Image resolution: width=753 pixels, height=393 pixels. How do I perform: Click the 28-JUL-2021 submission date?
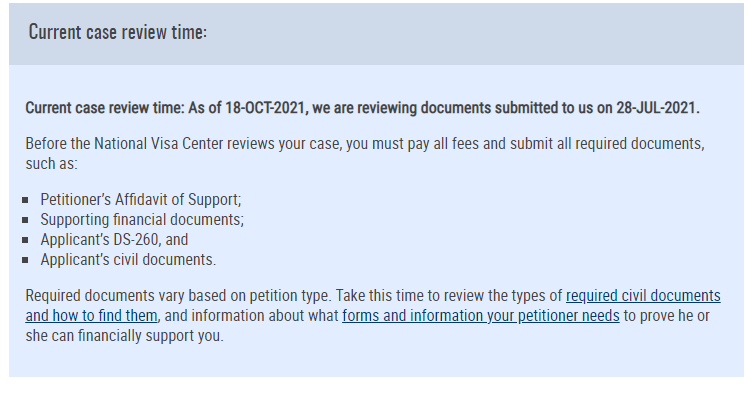tap(656, 108)
